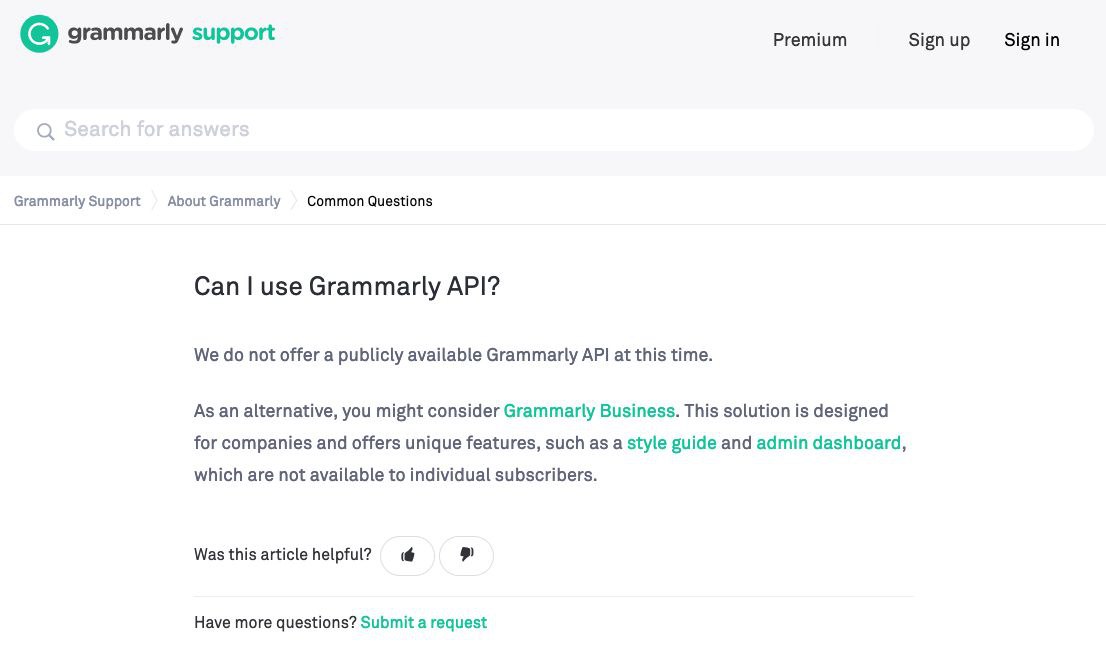Navigate to Grammarly Support breadcrumb
The width and height of the screenshot is (1106, 665).
coord(77,201)
